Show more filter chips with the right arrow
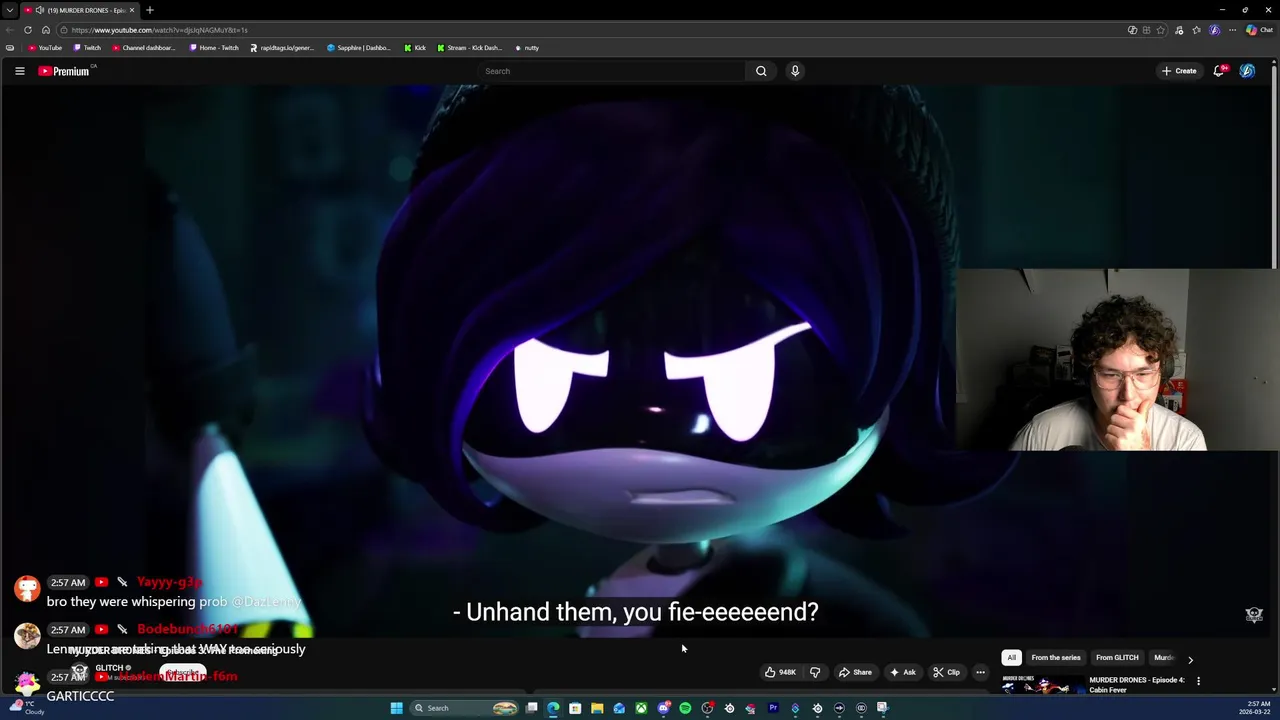Screen dimensions: 1280x720 pyautogui.click(x=1190, y=660)
